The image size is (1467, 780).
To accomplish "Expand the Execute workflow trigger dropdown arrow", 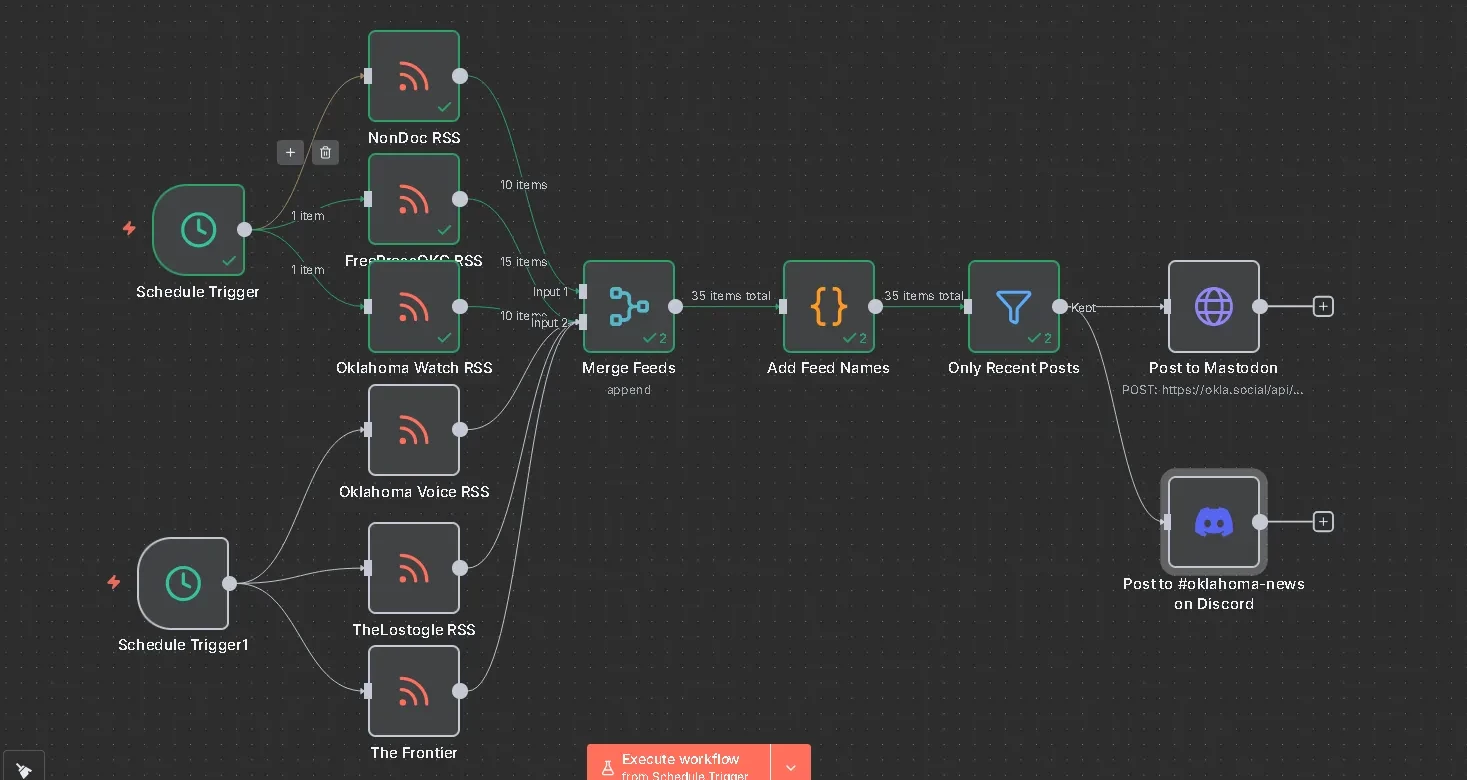I will pyautogui.click(x=791, y=766).
